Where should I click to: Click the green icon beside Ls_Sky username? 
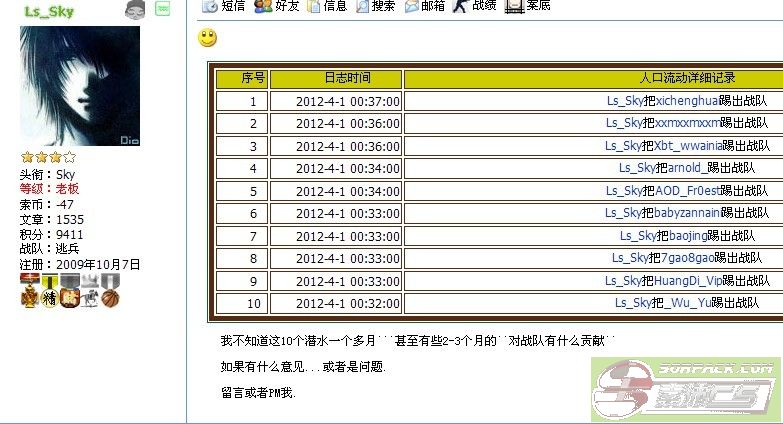162,9
